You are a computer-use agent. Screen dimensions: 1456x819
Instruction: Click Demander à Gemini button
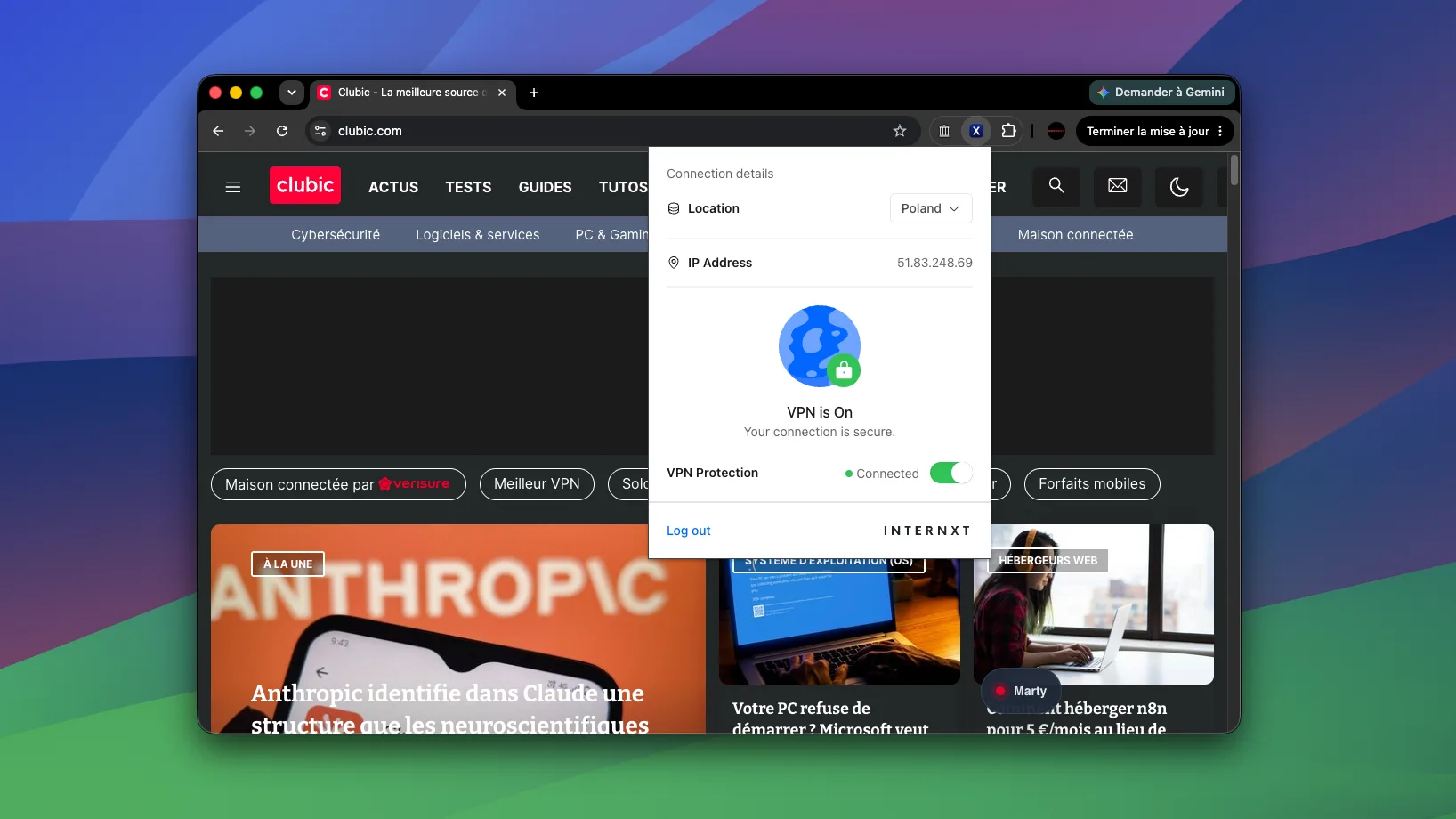[1161, 93]
